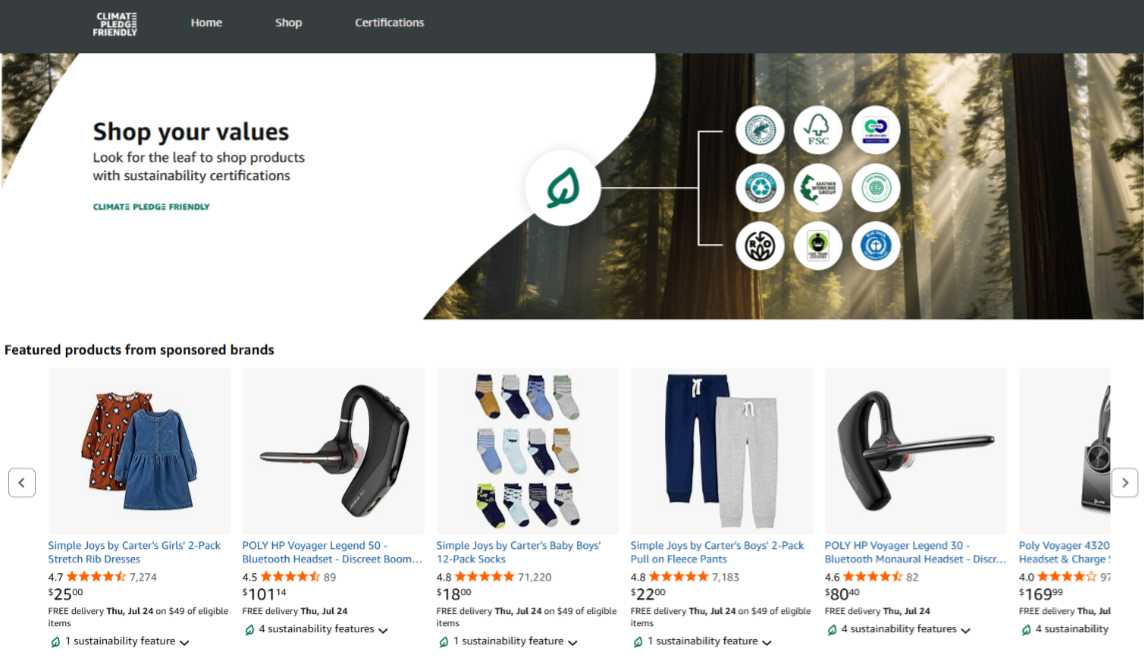Click the Blue Angel certification badge
Screen dimensions: 1144x671
click(x=876, y=246)
